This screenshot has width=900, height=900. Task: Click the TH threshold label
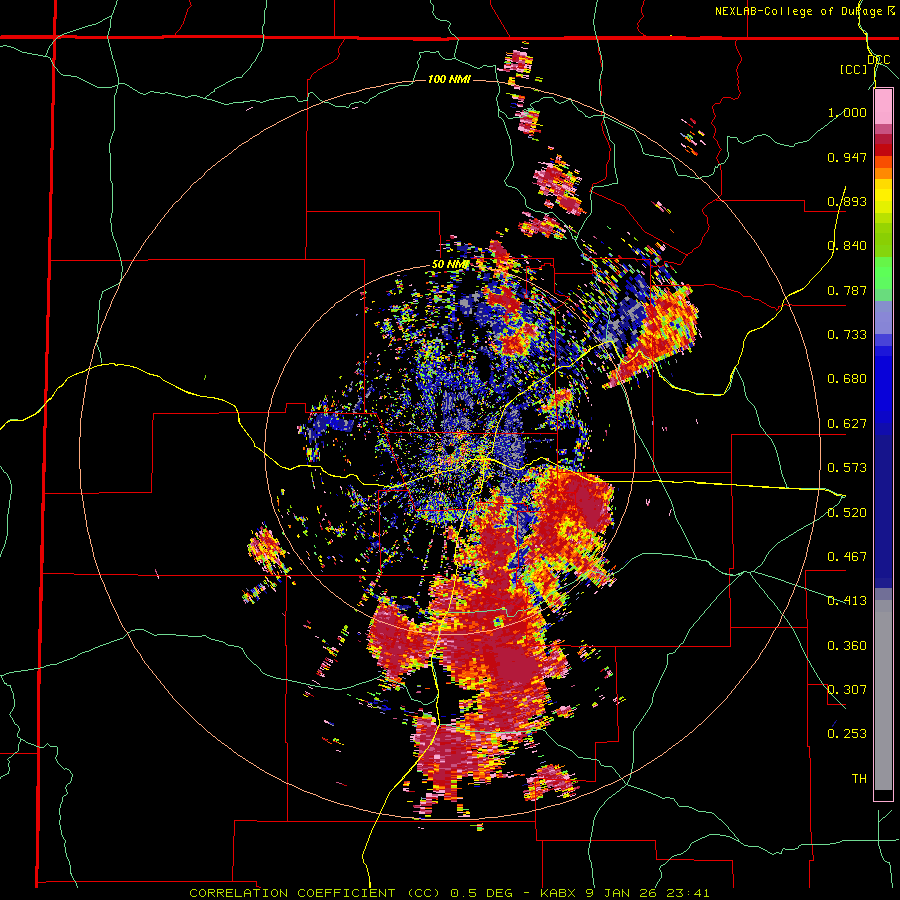point(859,779)
